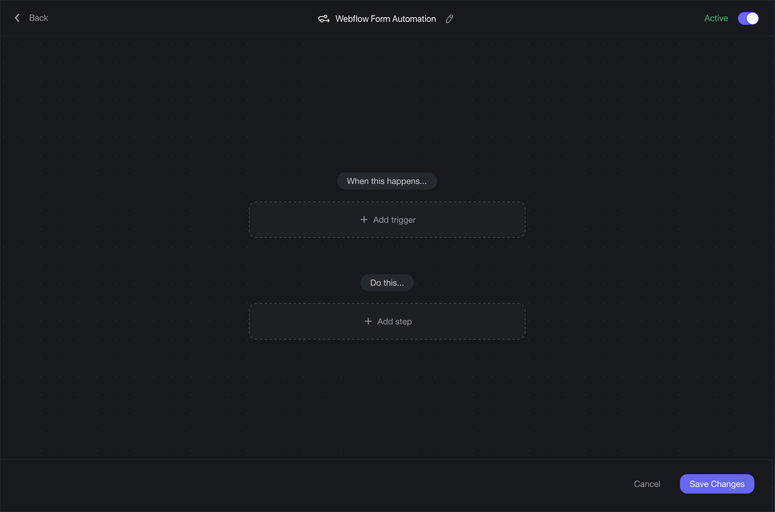Cancel the automation edits

click(646, 484)
